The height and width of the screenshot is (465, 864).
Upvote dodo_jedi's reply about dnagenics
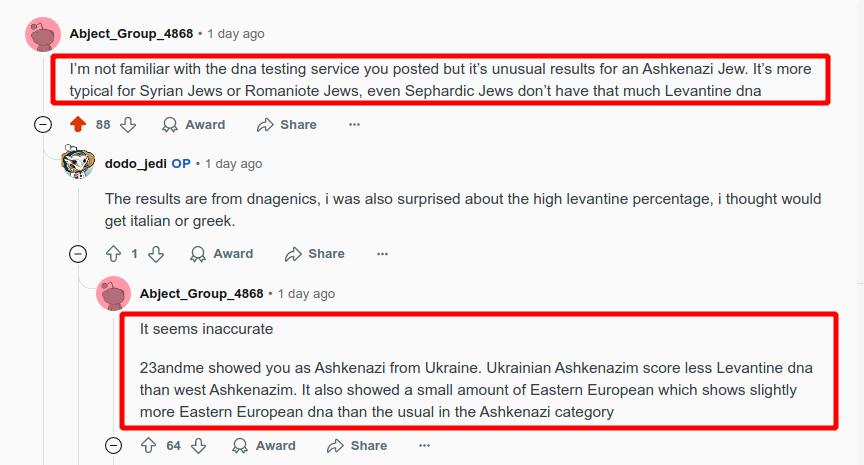tap(113, 254)
